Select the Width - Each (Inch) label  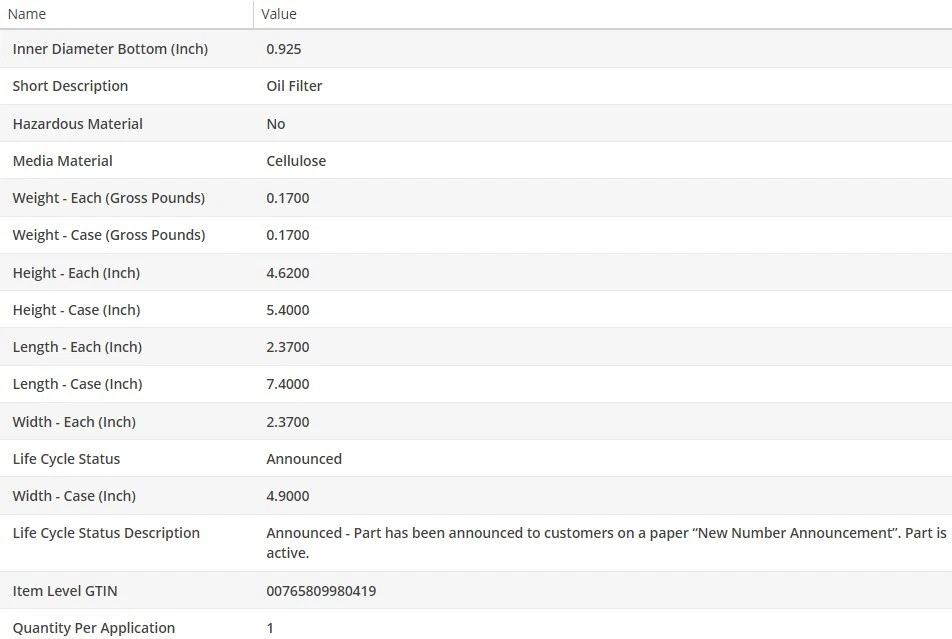tap(74, 422)
